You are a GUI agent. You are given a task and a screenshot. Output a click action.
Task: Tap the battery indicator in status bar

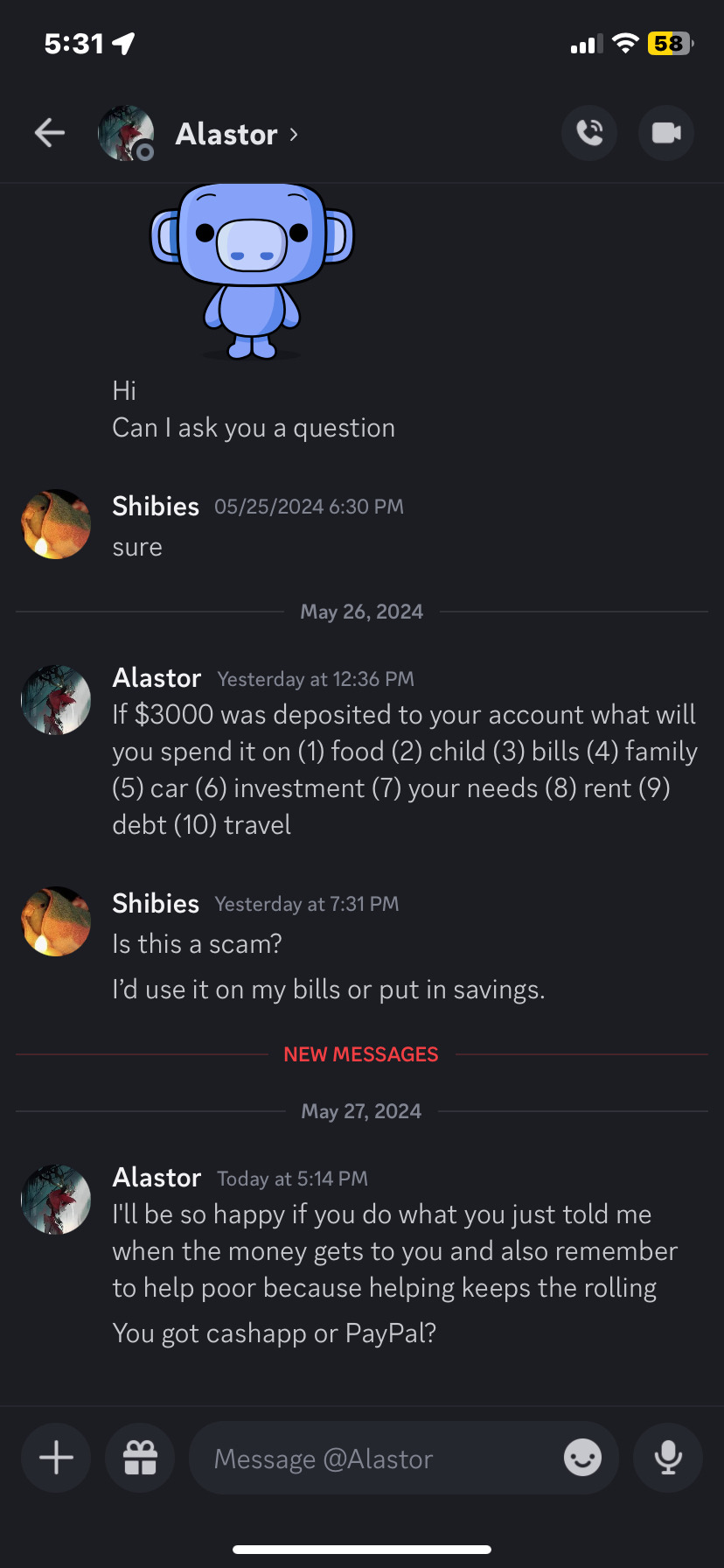pos(670,43)
